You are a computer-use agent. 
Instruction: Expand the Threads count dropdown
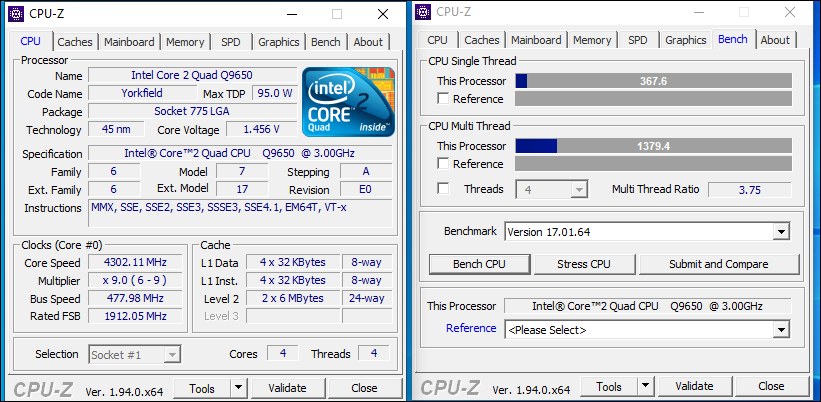[578, 189]
